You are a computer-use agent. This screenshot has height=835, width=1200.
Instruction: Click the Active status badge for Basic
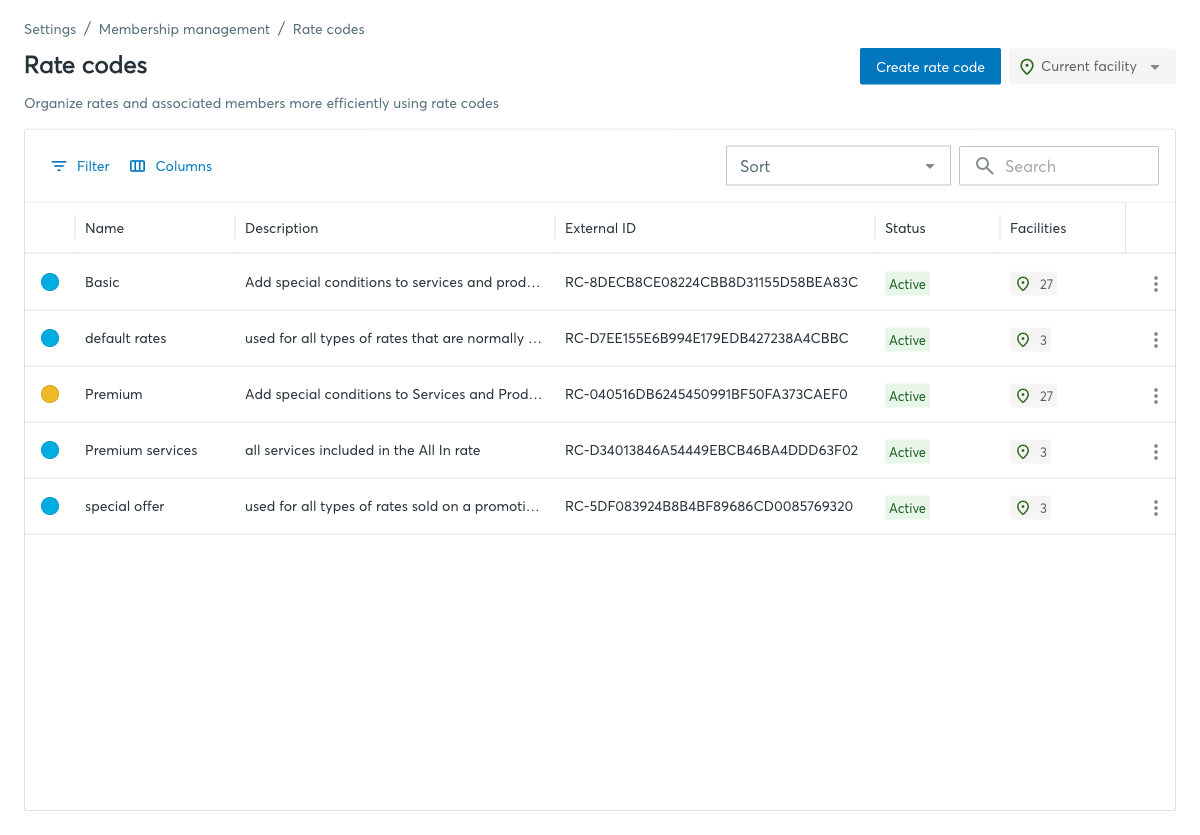(x=907, y=284)
